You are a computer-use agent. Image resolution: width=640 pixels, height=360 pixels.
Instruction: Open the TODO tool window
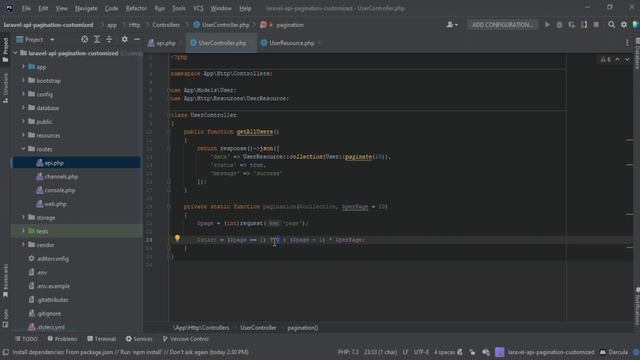point(27,339)
